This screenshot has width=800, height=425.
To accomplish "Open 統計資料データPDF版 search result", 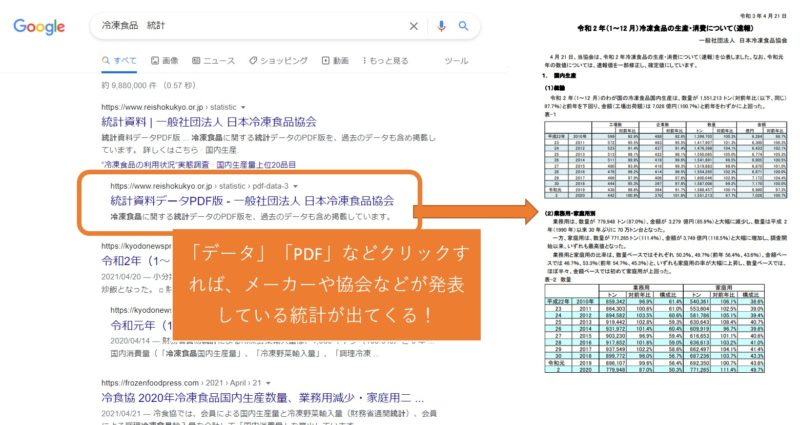I will [x=252, y=201].
